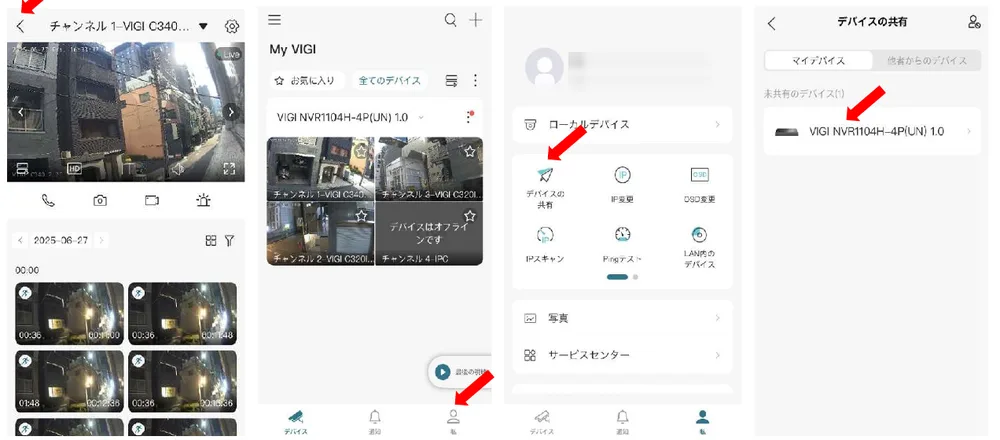Trigger the siren alarm icon

tap(203, 200)
